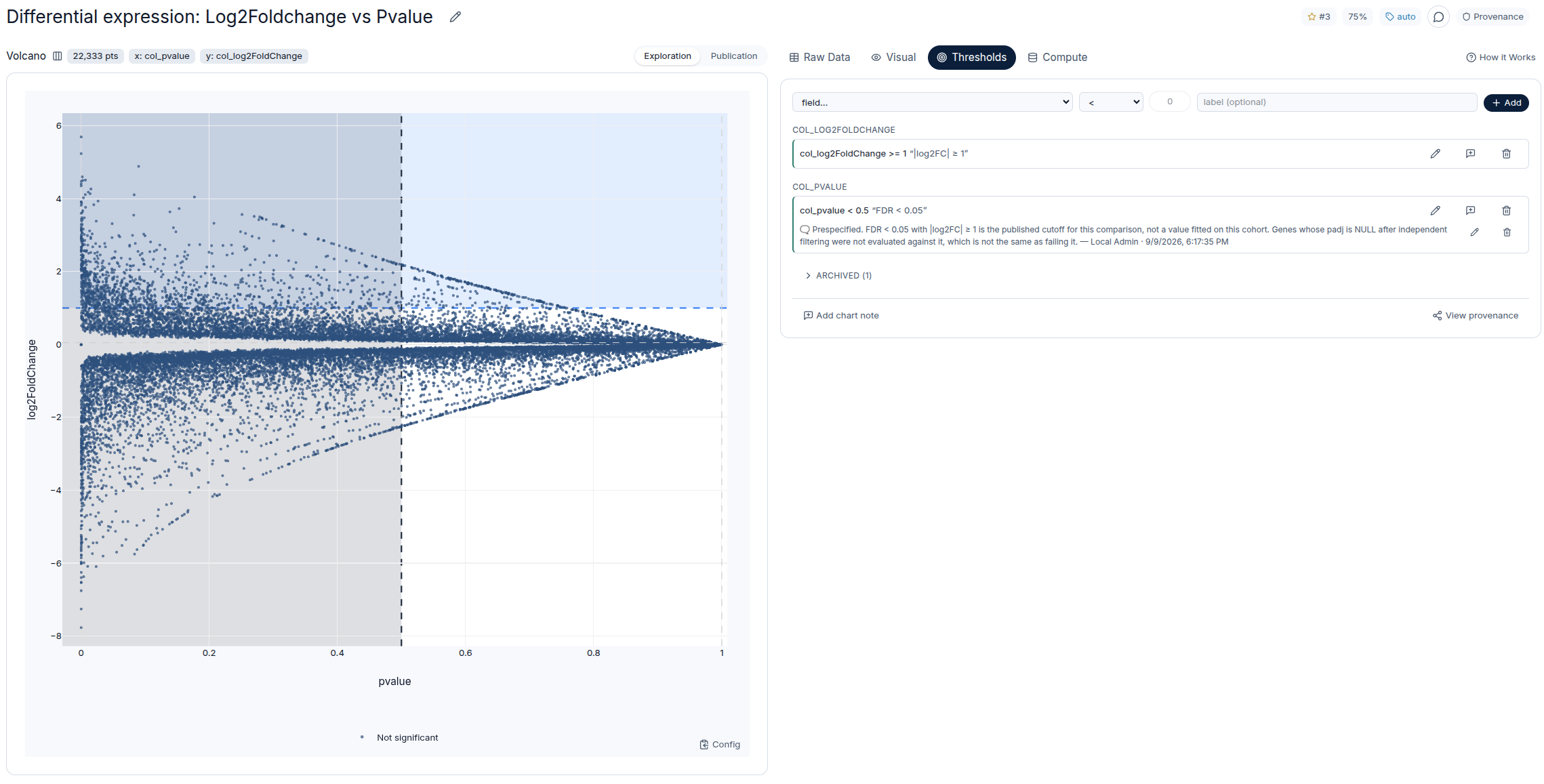Click the threshold value input field
Image resolution: width=1544 pixels, height=784 pixels.
1170,102
